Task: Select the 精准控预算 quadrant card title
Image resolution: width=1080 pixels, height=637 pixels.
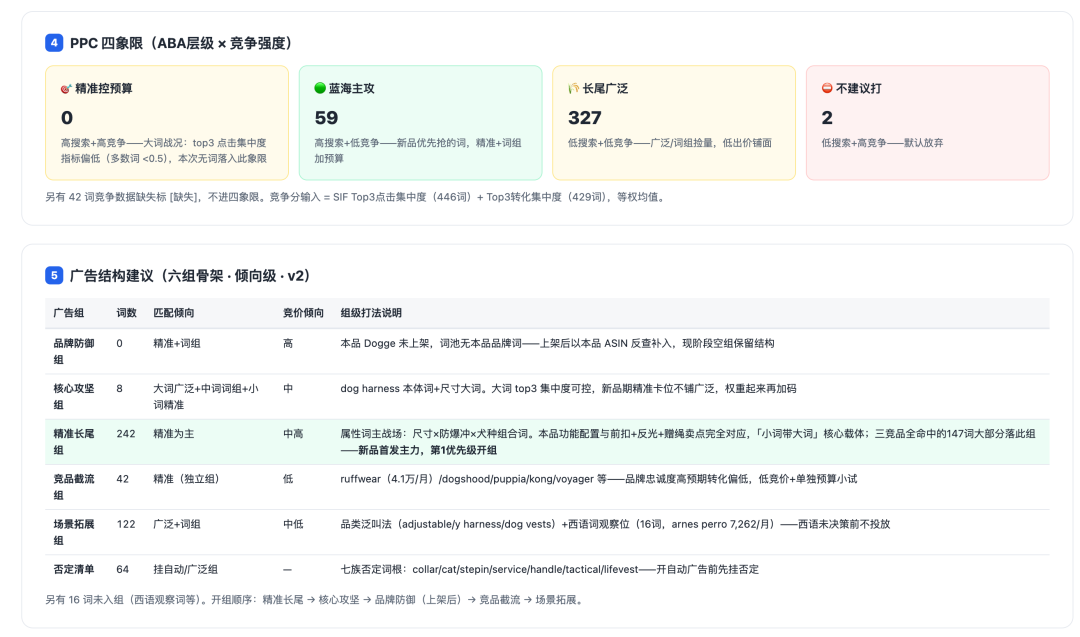Action: (x=104, y=88)
